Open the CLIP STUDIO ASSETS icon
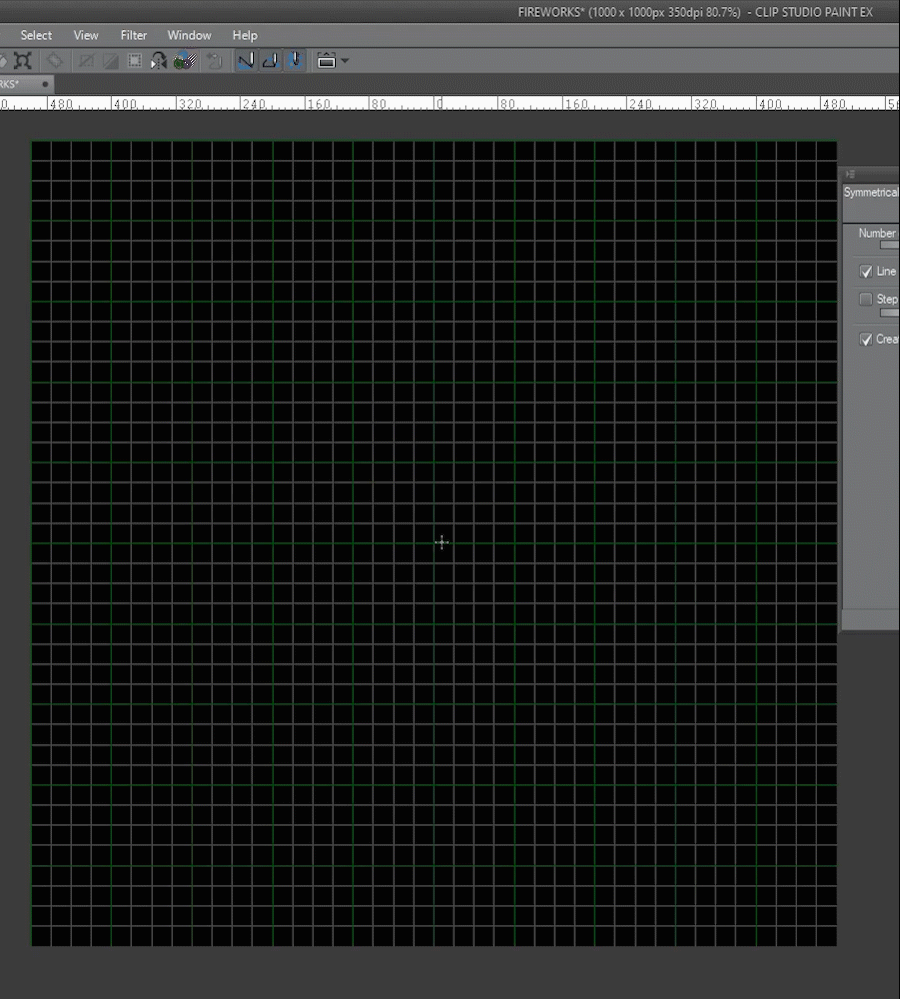 (x=185, y=61)
